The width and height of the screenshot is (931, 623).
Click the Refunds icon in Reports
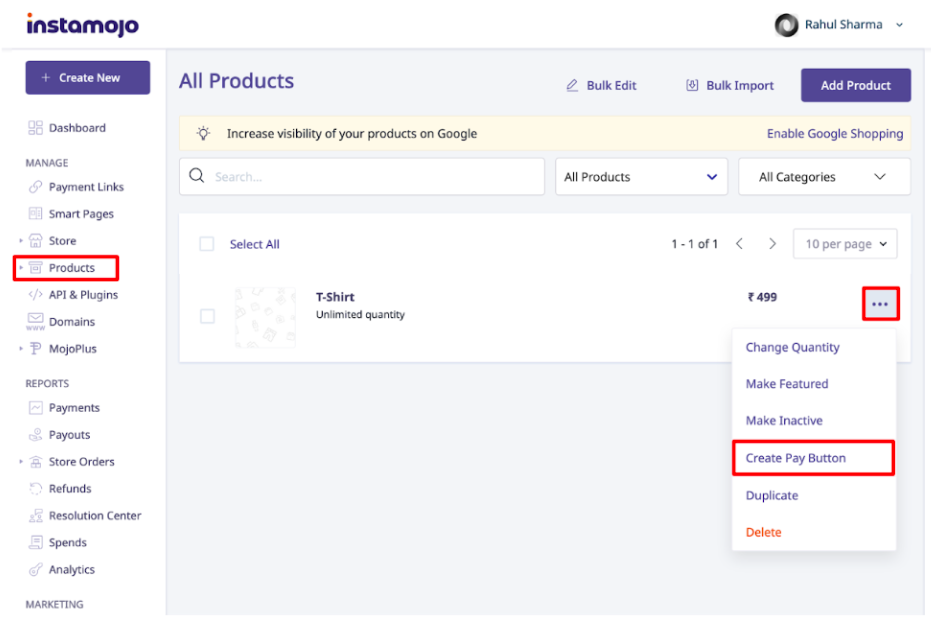(x=36, y=489)
